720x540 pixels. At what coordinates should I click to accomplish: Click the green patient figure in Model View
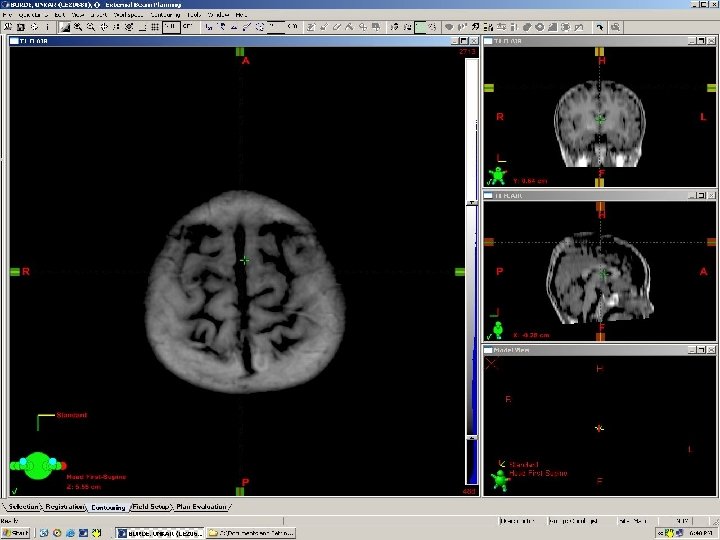click(x=500, y=480)
